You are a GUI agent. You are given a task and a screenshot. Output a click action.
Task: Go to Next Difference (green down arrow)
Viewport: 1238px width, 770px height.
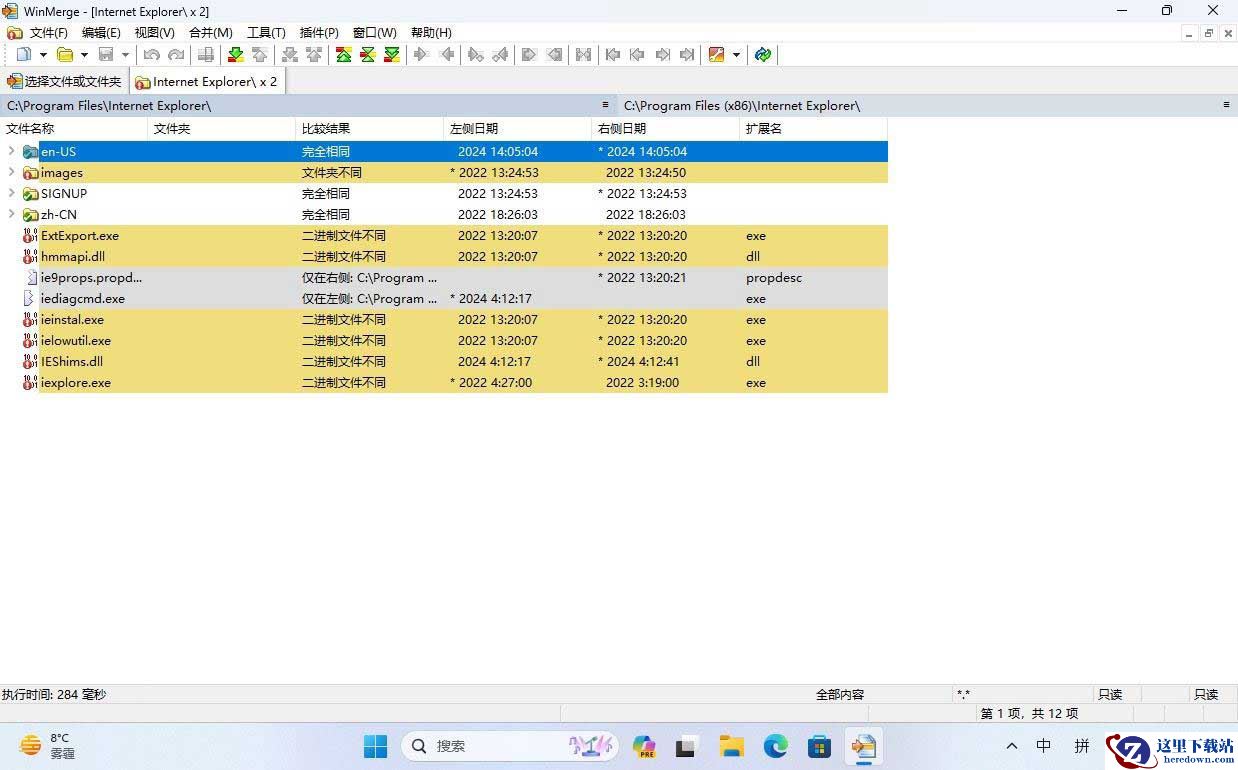236,55
